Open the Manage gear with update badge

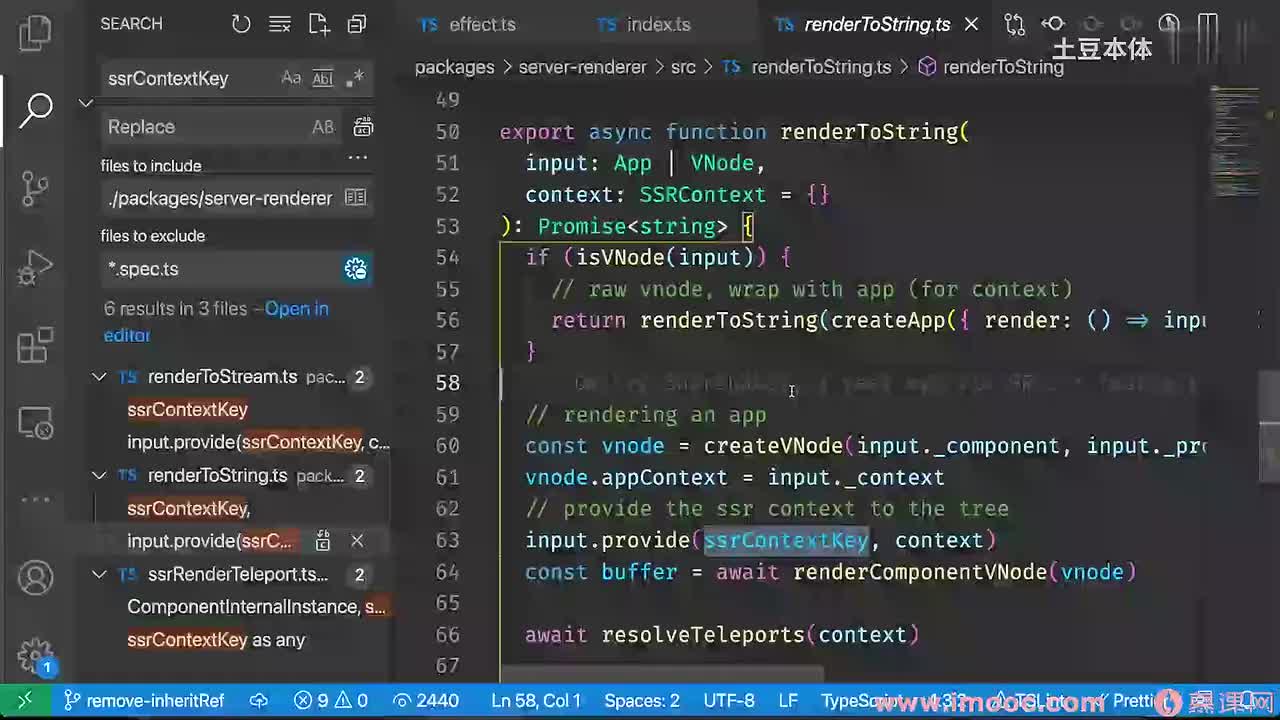coord(35,657)
